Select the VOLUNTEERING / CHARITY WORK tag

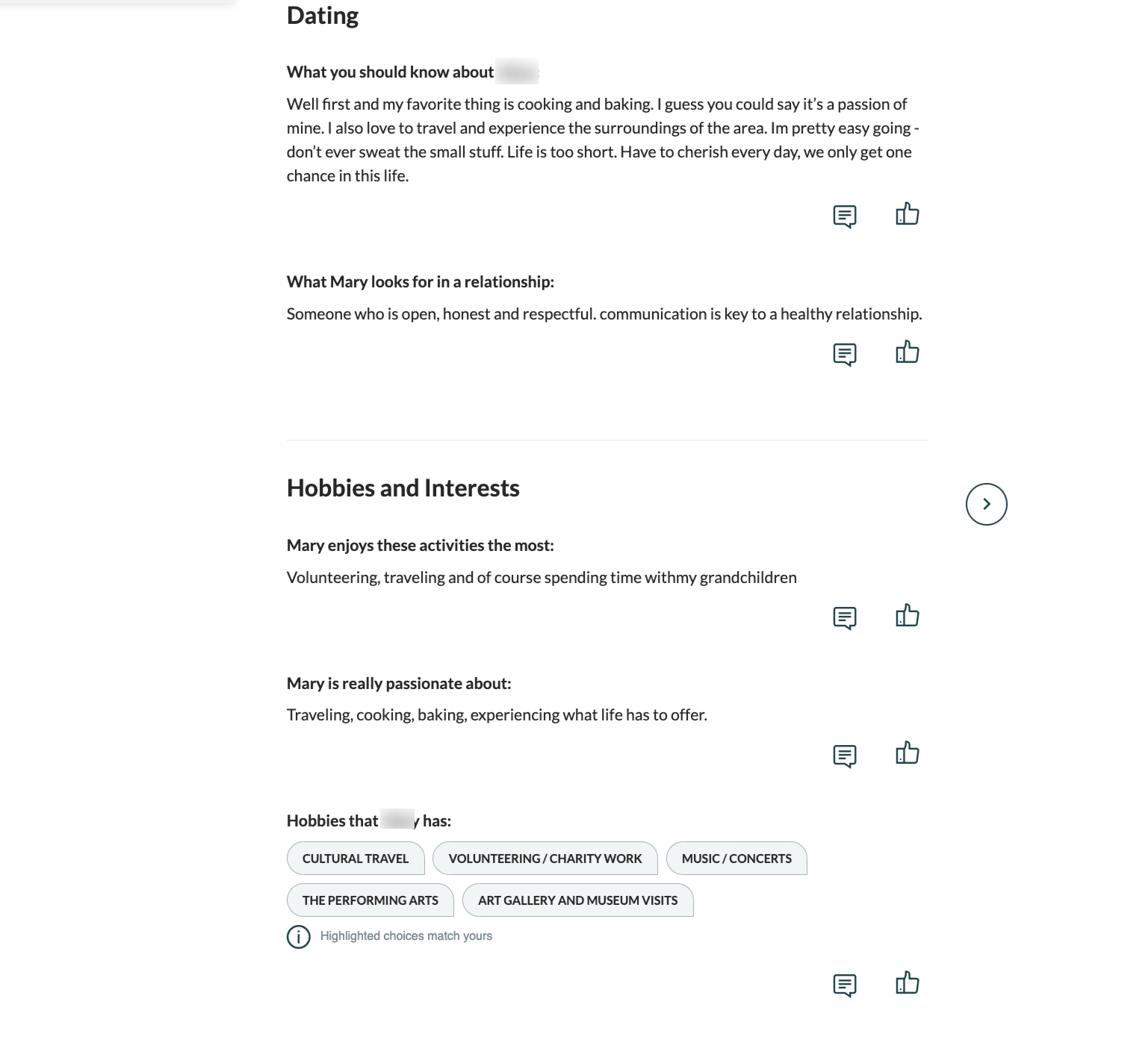pyautogui.click(x=544, y=859)
